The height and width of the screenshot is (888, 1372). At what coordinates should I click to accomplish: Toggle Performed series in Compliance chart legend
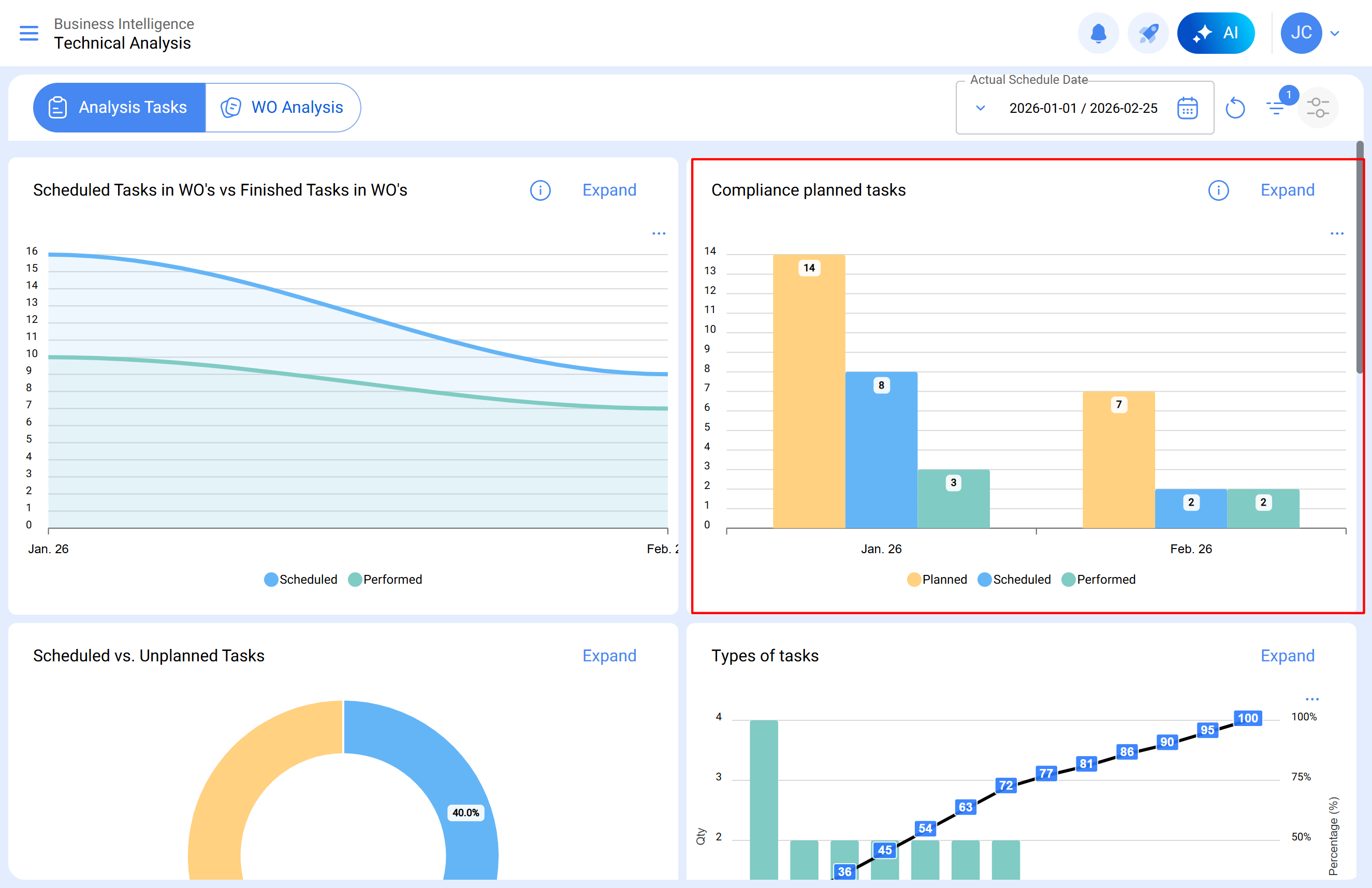click(1098, 579)
